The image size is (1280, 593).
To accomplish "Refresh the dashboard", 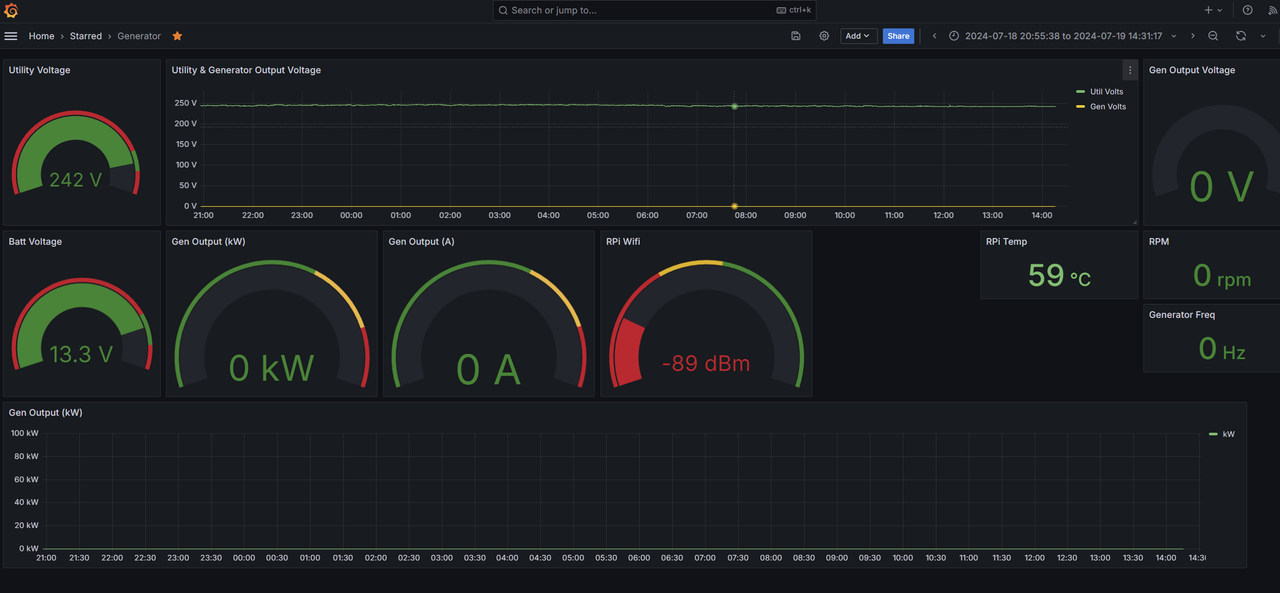I will pos(1241,36).
